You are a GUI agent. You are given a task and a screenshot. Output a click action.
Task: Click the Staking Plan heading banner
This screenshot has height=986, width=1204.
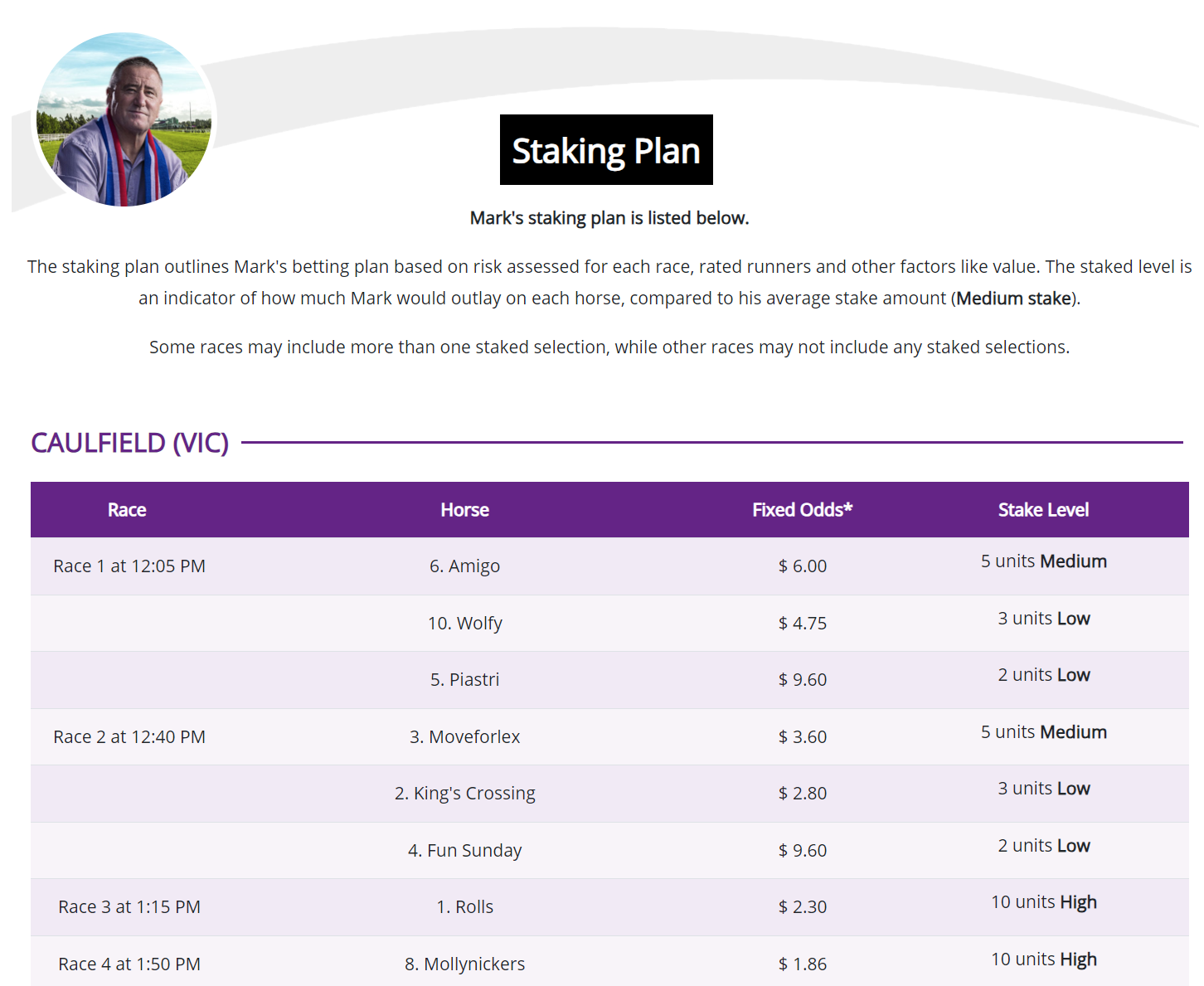tap(604, 150)
